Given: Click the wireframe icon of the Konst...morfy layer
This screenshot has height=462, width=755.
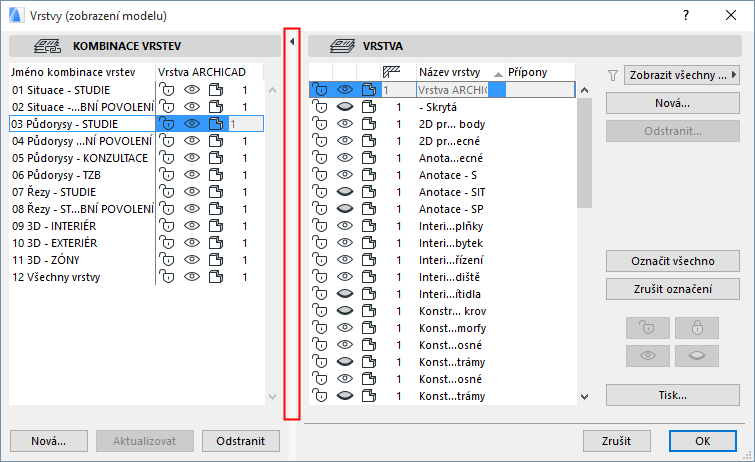Looking at the screenshot, I should 369,328.
